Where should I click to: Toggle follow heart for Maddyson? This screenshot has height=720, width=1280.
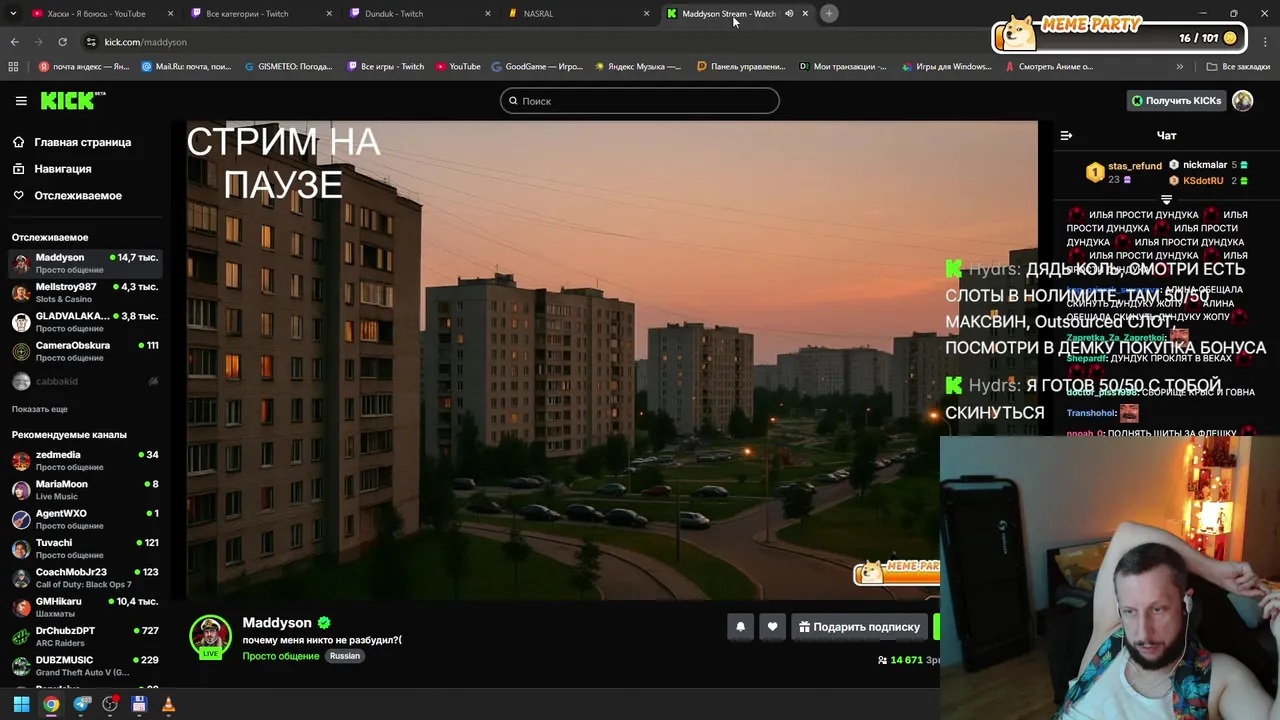[x=772, y=627]
